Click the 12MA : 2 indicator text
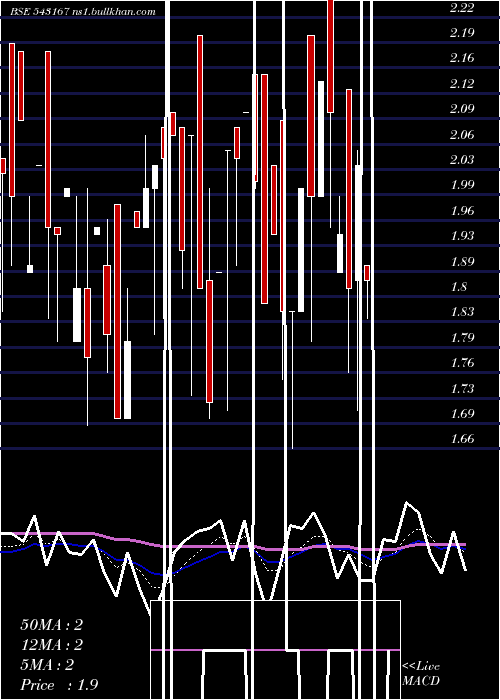Viewport: 500px width, 700px height. click(x=52, y=645)
